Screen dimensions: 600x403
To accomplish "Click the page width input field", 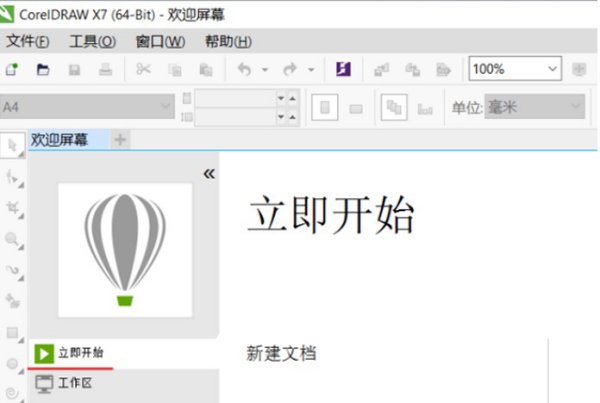I will (235, 98).
